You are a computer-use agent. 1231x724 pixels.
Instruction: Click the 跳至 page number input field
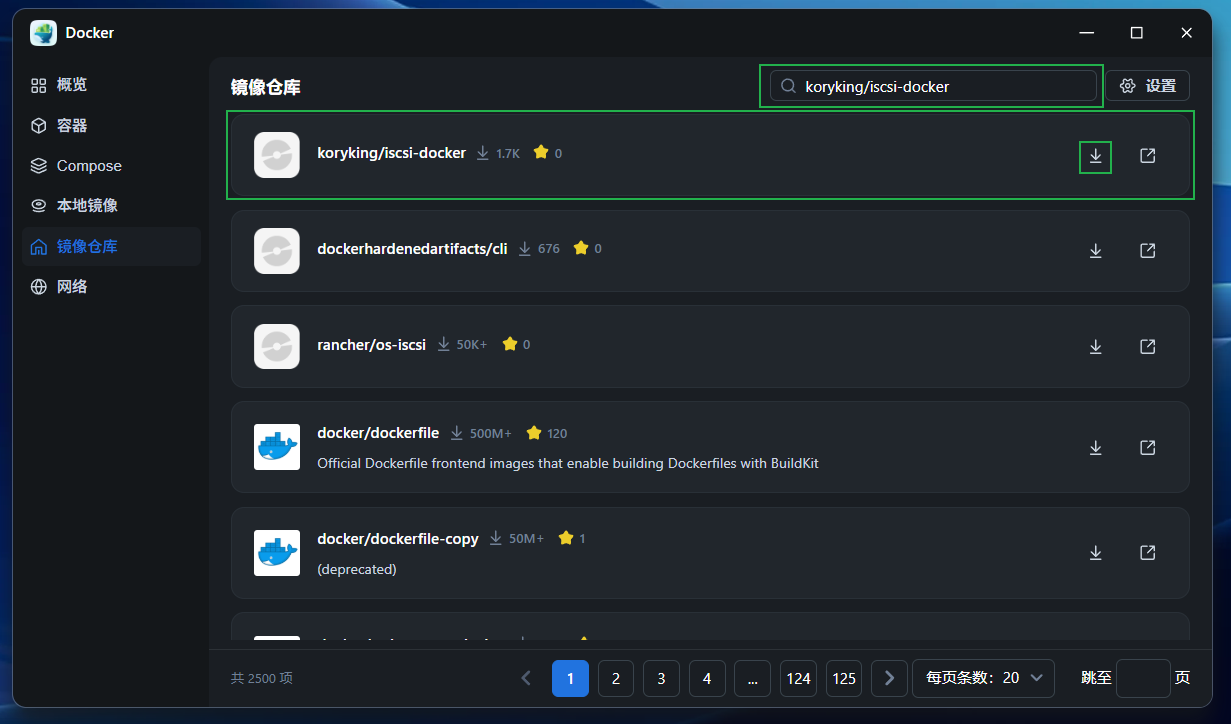[1142, 678]
